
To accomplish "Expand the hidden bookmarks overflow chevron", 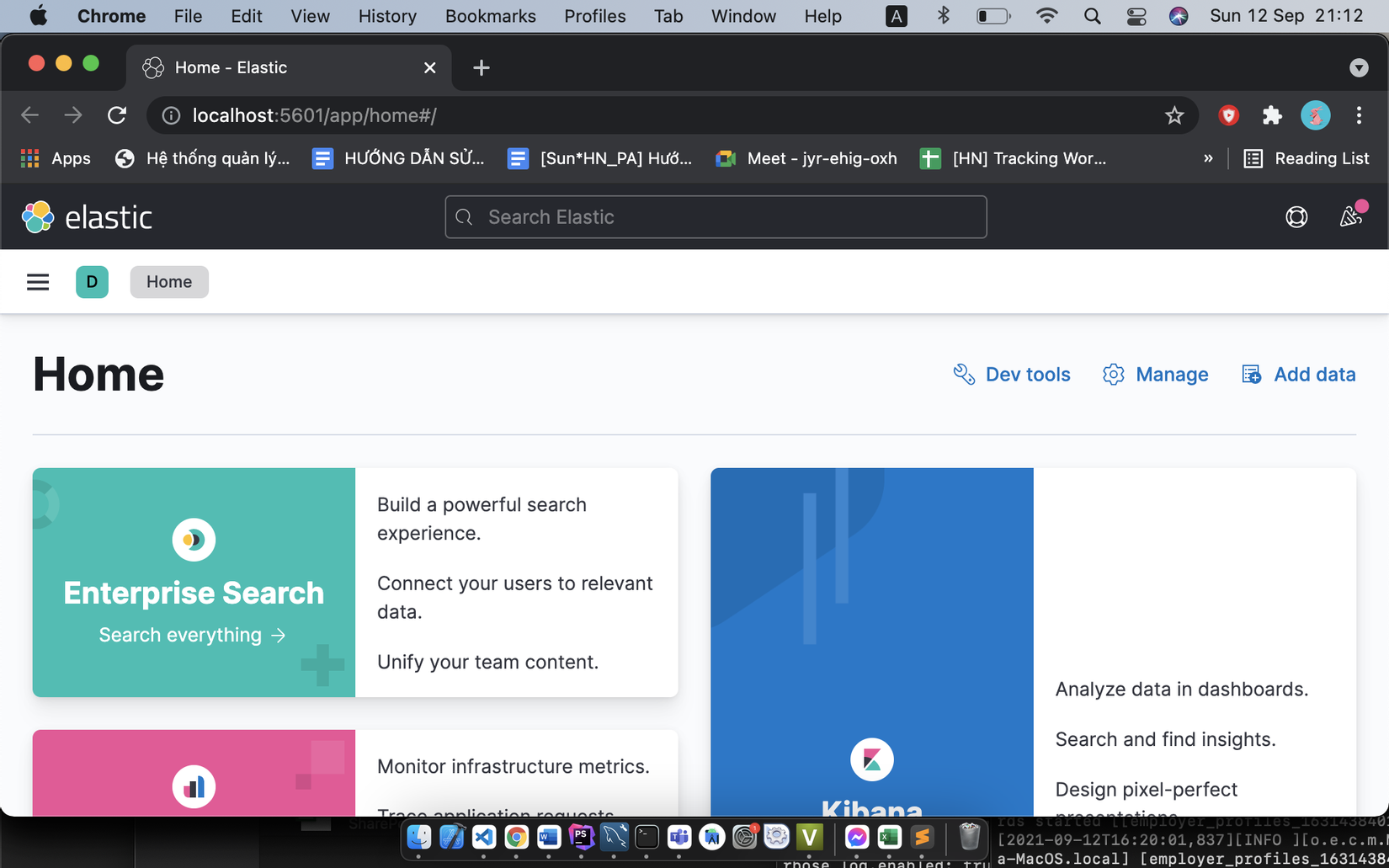I will coord(1208,158).
